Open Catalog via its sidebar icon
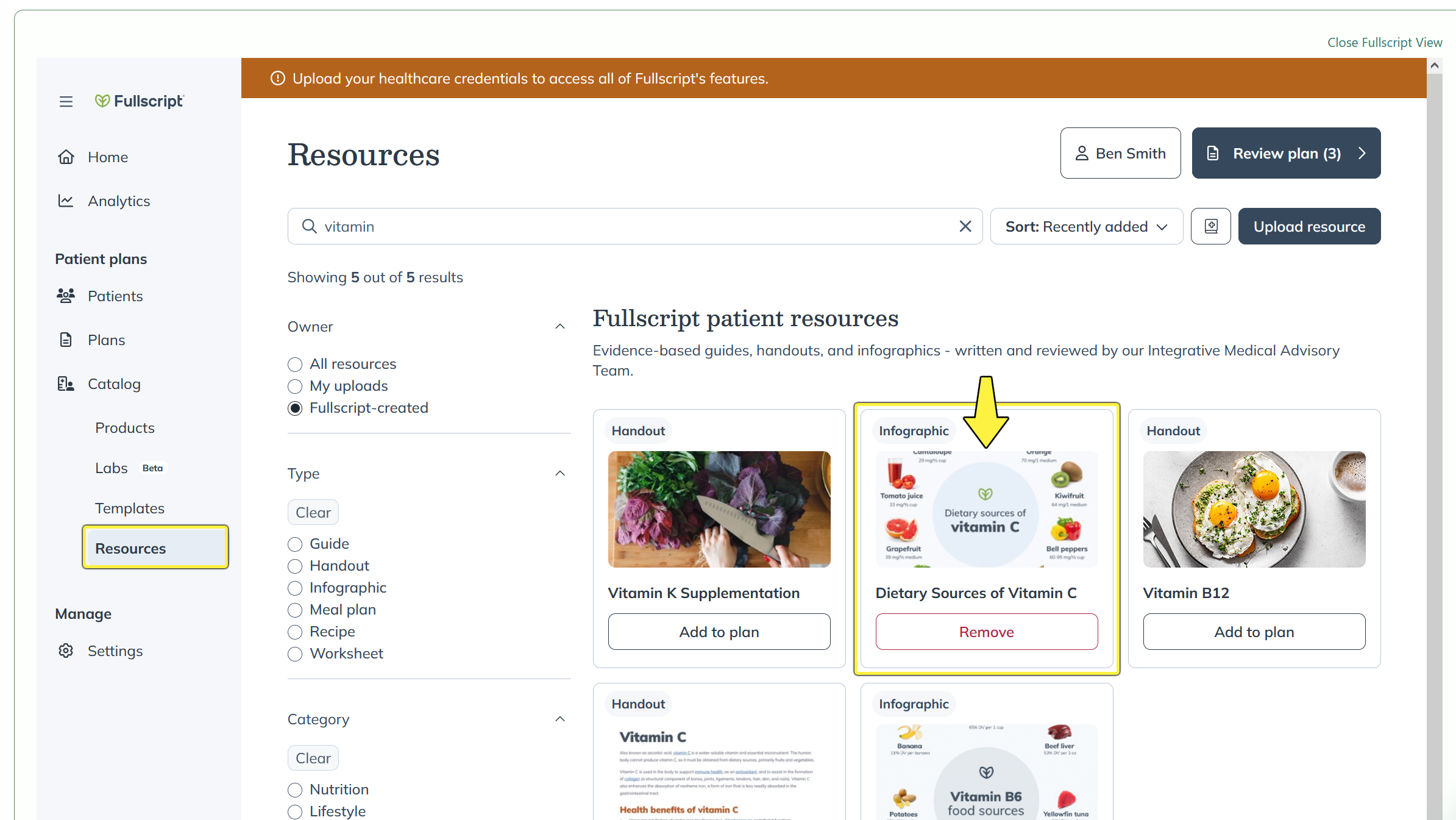1456x820 pixels. tap(66, 383)
